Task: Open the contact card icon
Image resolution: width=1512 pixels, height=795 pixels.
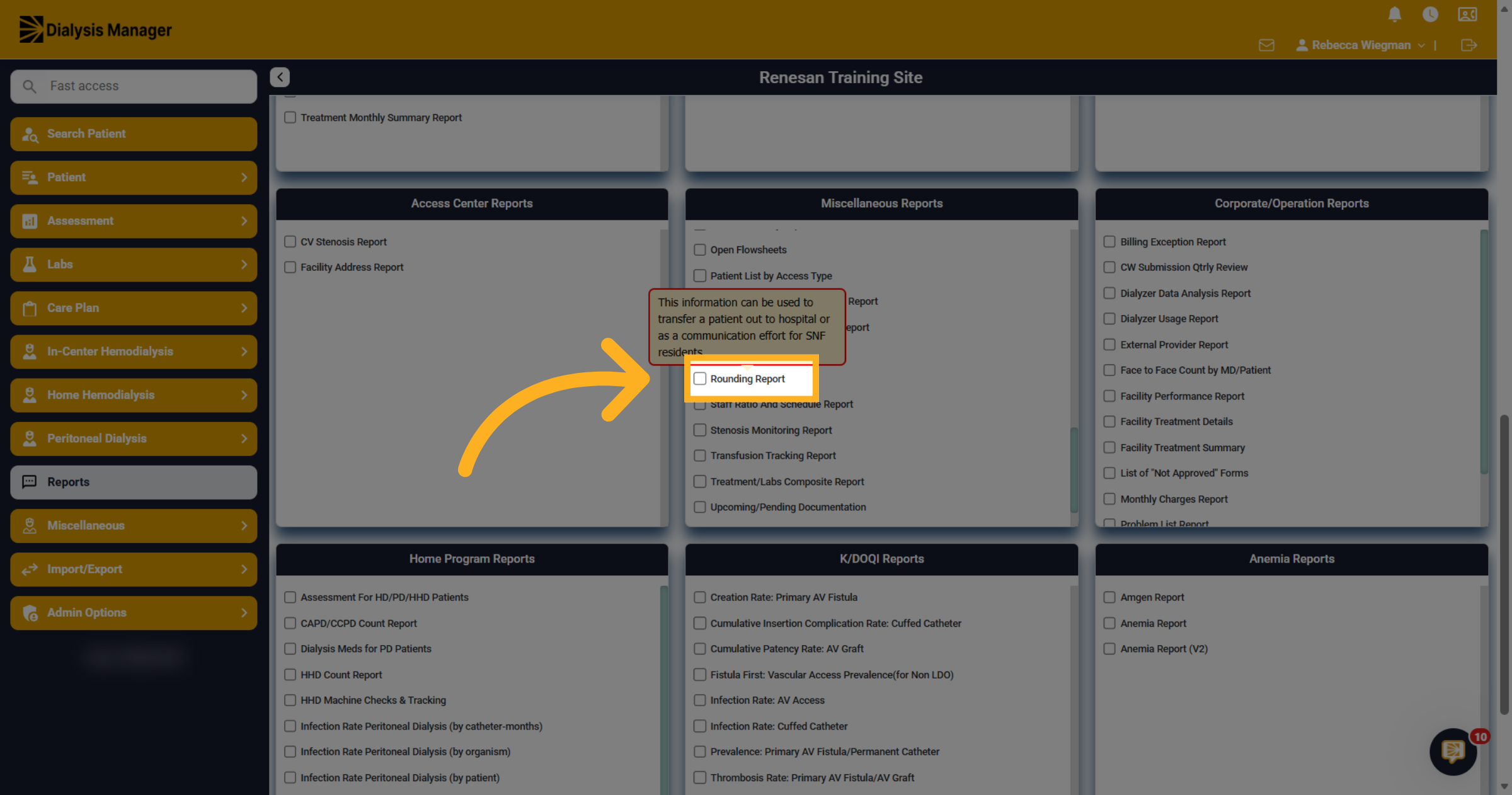Action: (1467, 14)
